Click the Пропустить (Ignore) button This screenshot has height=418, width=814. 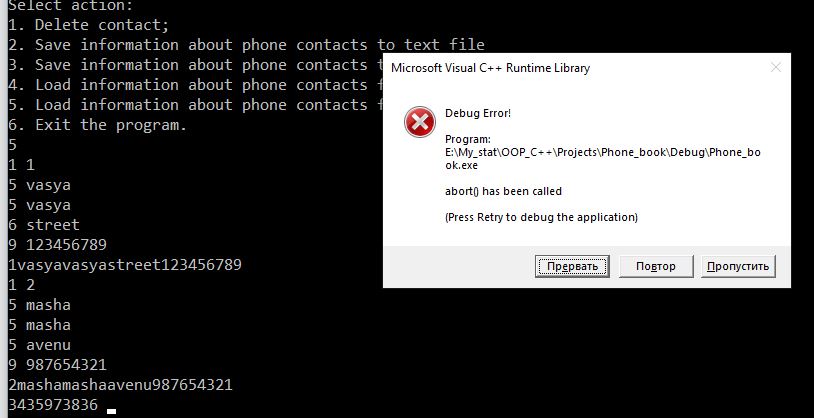coord(738,266)
